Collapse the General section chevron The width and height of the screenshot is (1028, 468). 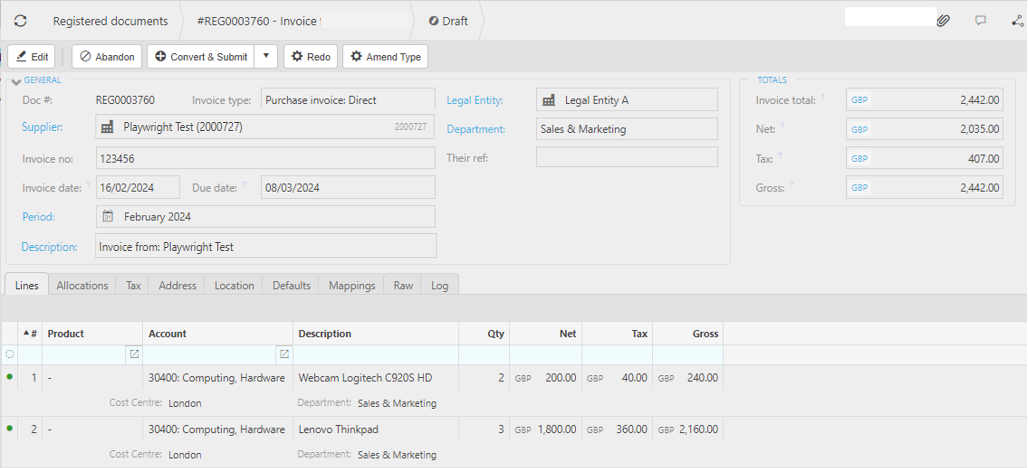pyautogui.click(x=16, y=82)
